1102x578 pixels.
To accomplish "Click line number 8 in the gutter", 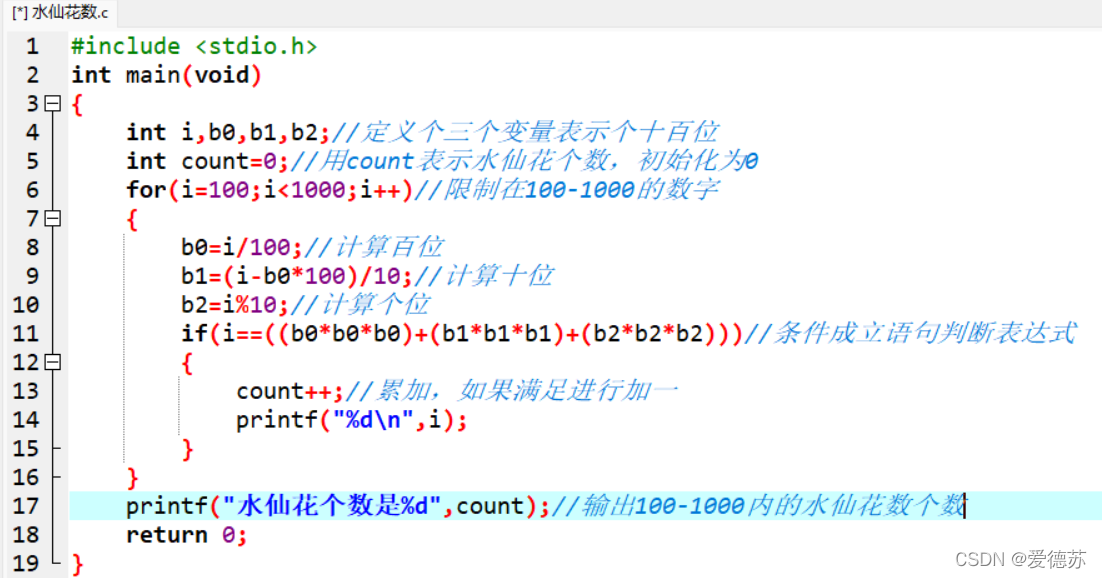I will point(32,248).
